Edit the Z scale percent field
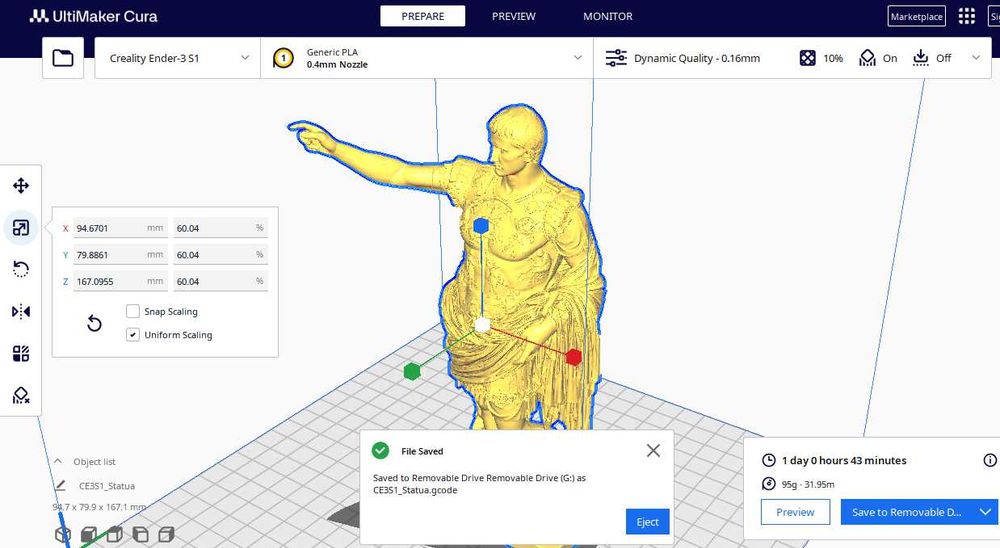This screenshot has height=548, width=1000. tap(221, 281)
